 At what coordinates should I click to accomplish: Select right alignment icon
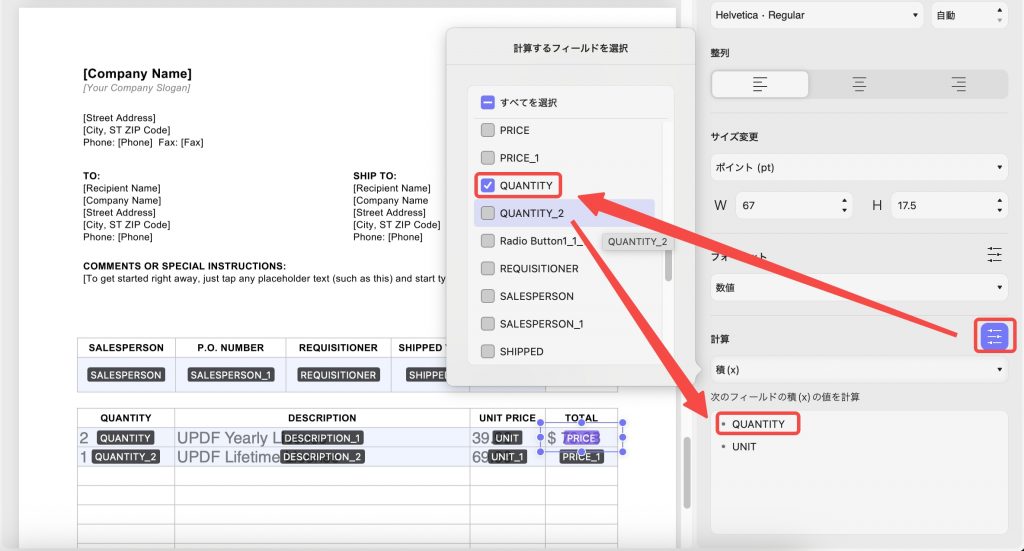(958, 84)
